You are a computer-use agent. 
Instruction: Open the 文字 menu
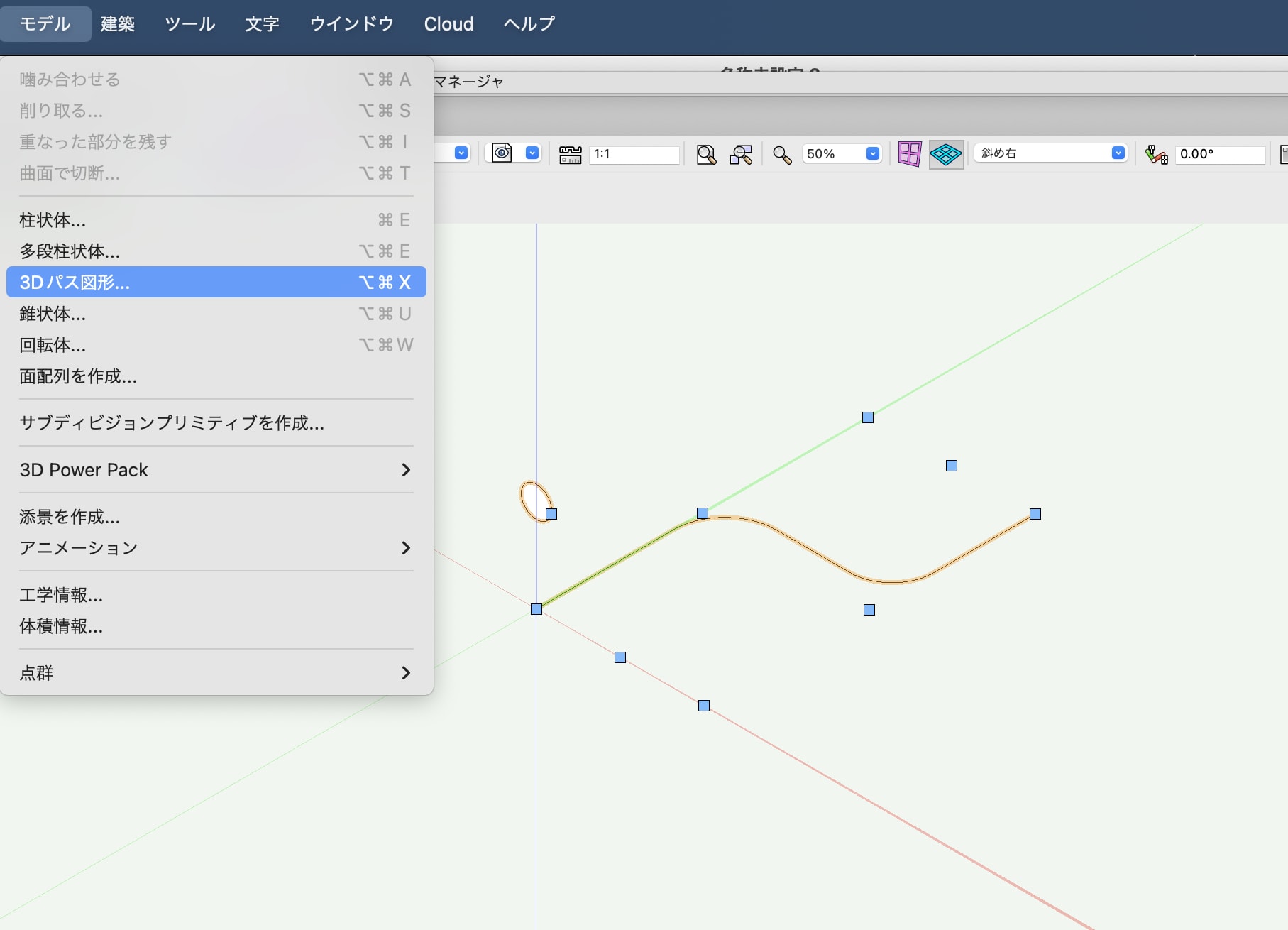click(x=263, y=24)
